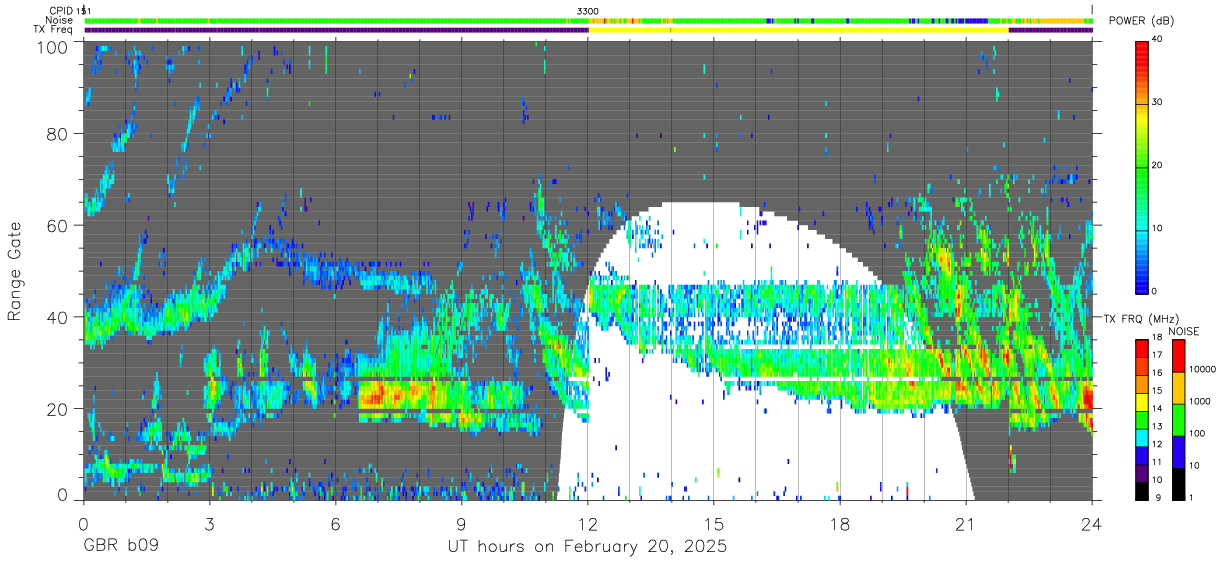Click the yellow section of the TX Freq strip
The width and height of the screenshot is (1228, 567).
798,30
